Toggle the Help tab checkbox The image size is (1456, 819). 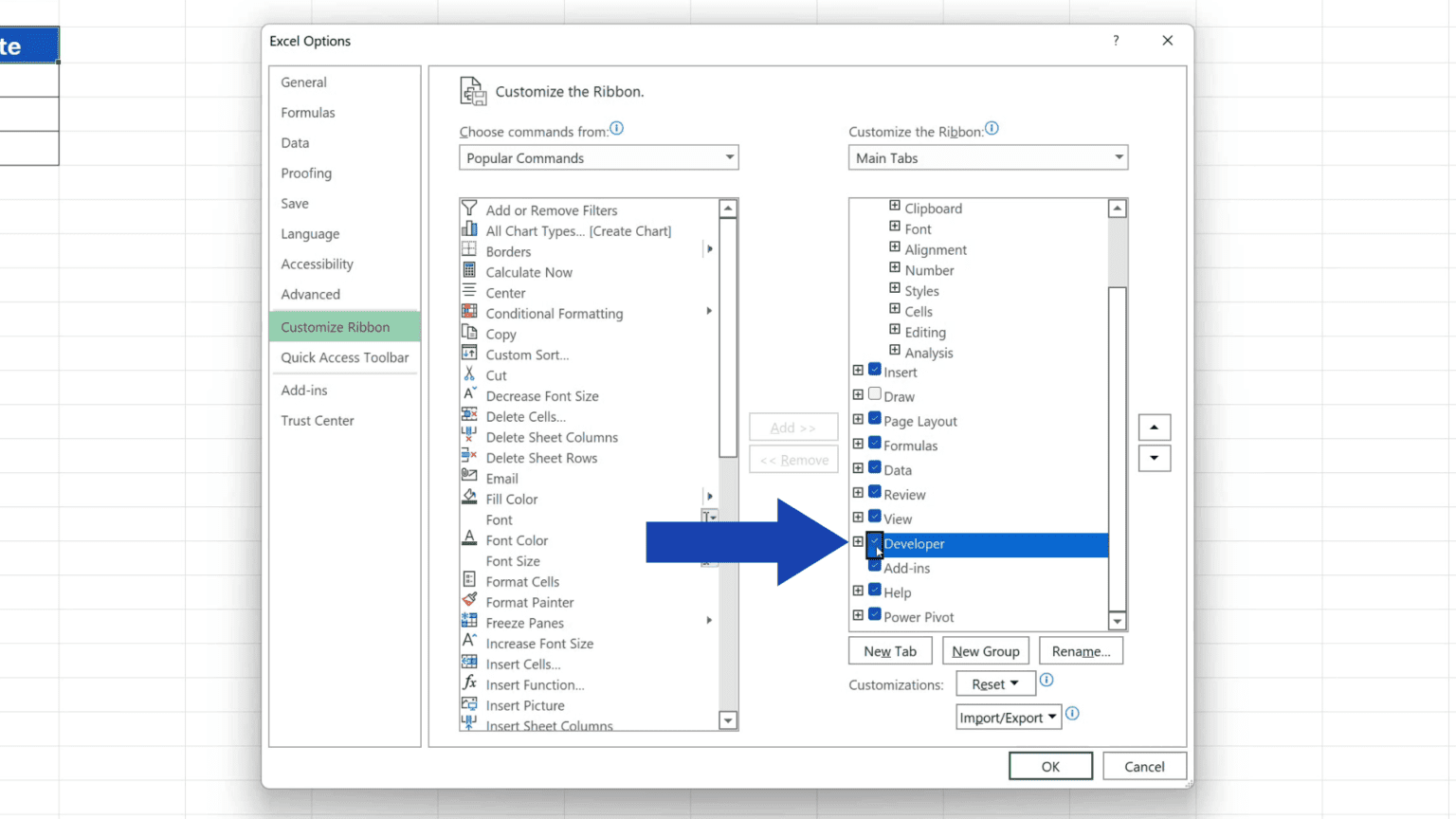coord(875,591)
